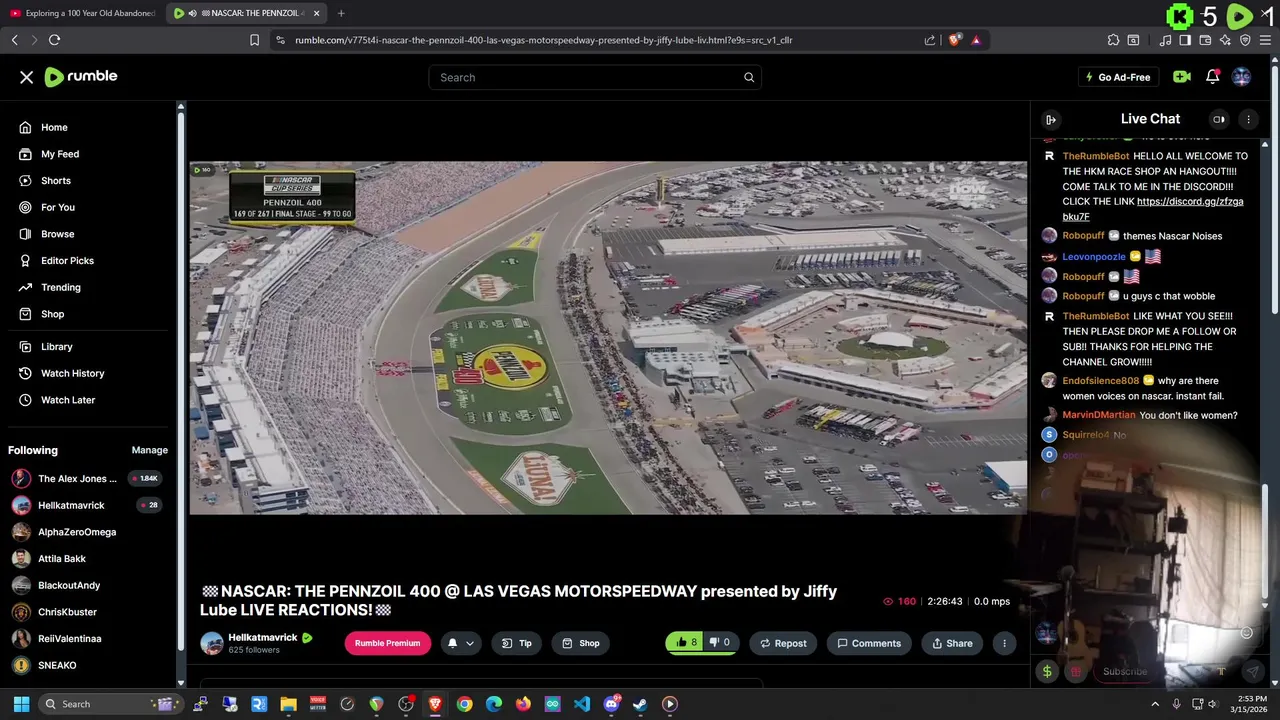Open browser extensions puzzle icon
The width and height of the screenshot is (1280, 720).
pyautogui.click(x=1113, y=40)
